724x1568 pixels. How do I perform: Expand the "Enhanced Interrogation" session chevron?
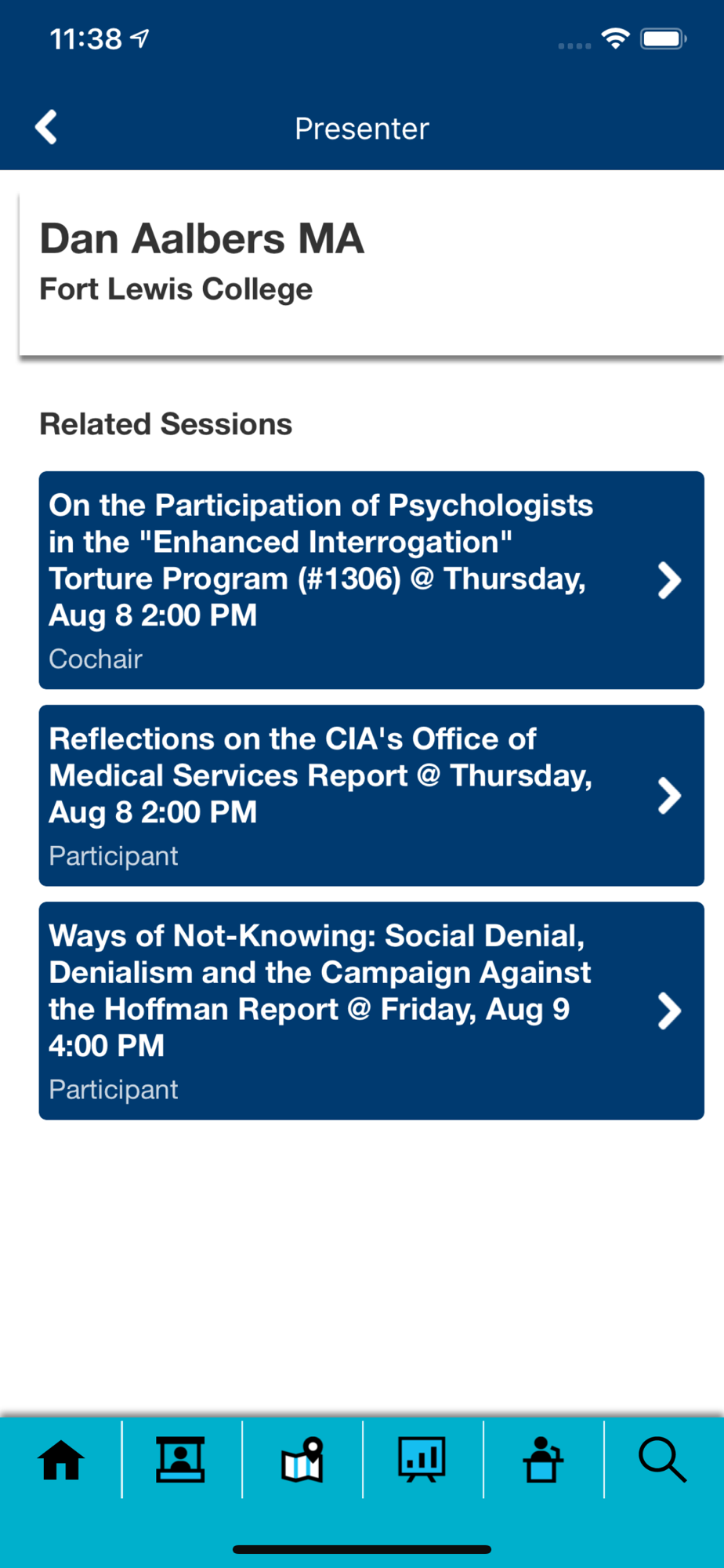point(669,580)
